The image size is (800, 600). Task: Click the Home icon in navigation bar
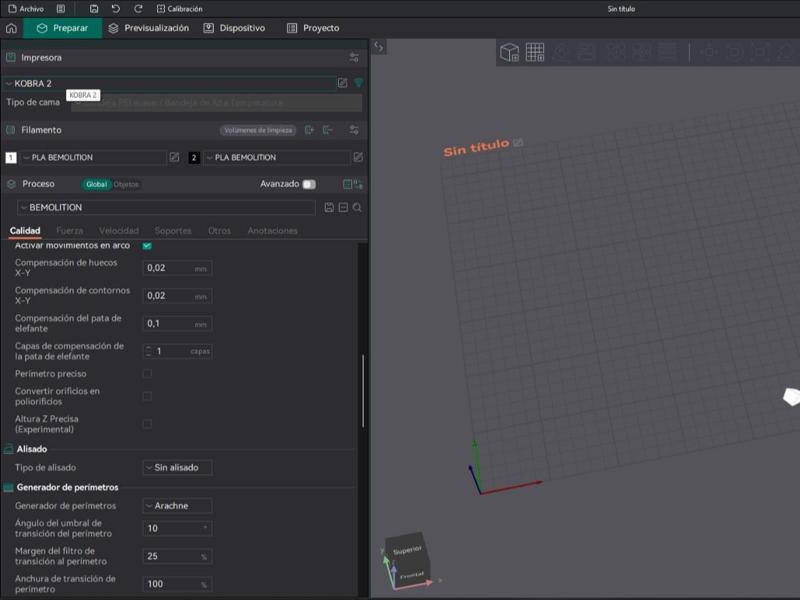[x=11, y=28]
